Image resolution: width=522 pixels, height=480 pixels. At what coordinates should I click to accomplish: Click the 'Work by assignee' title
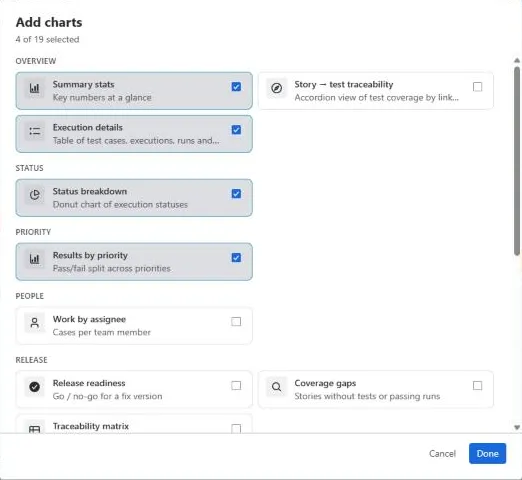click(x=89, y=319)
